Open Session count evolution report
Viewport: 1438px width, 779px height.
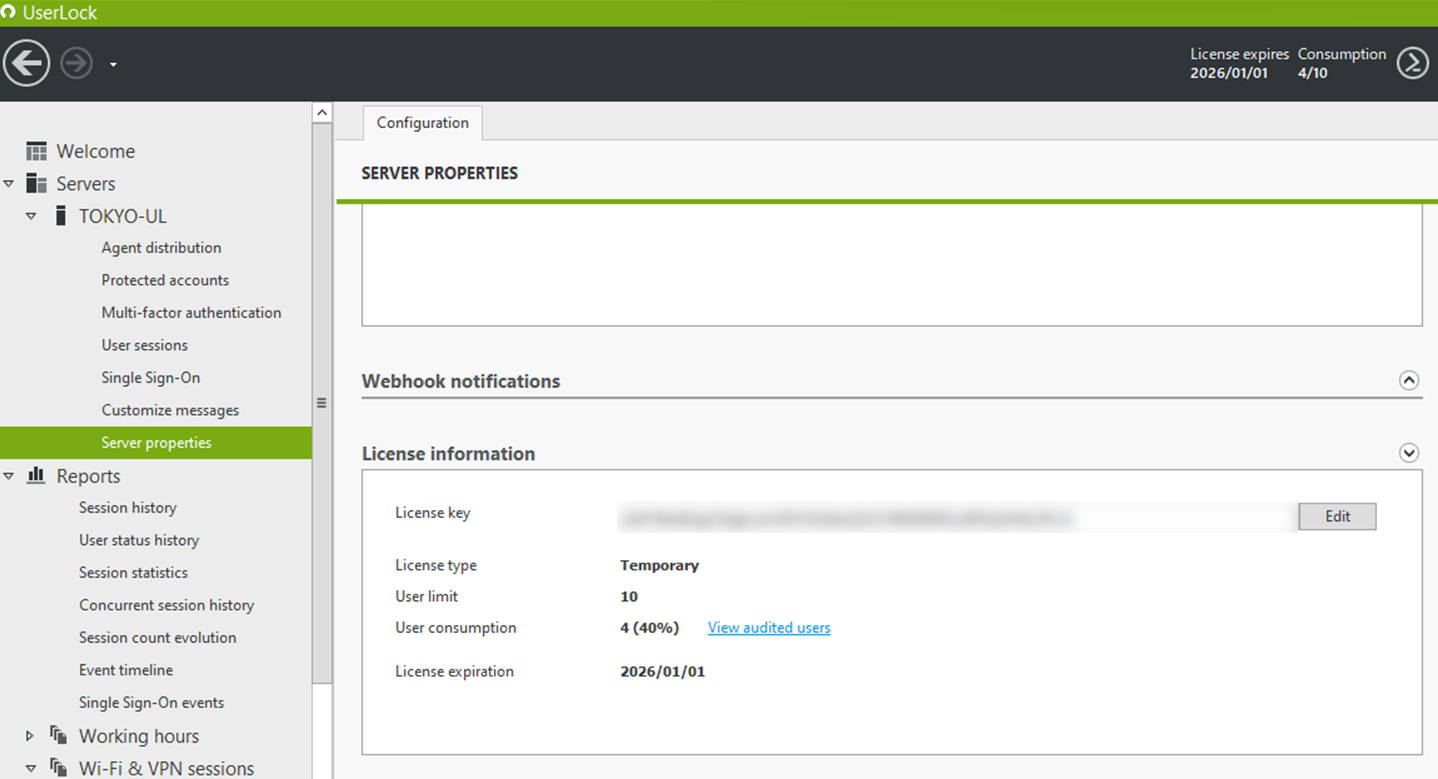(x=158, y=638)
